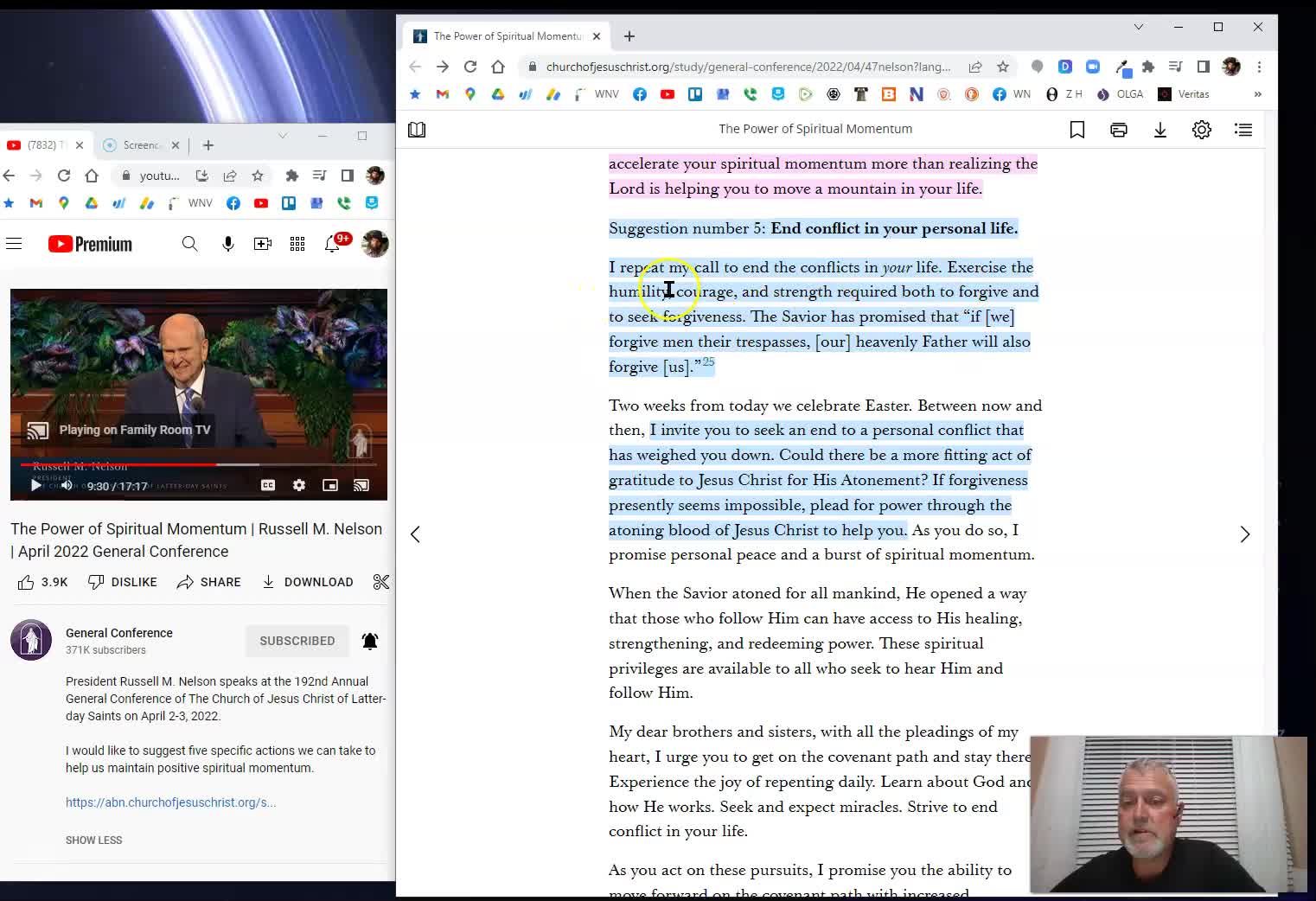Toggle side panel icon in right browser toolbar
The width and height of the screenshot is (1316, 901).
pyautogui.click(x=1204, y=67)
